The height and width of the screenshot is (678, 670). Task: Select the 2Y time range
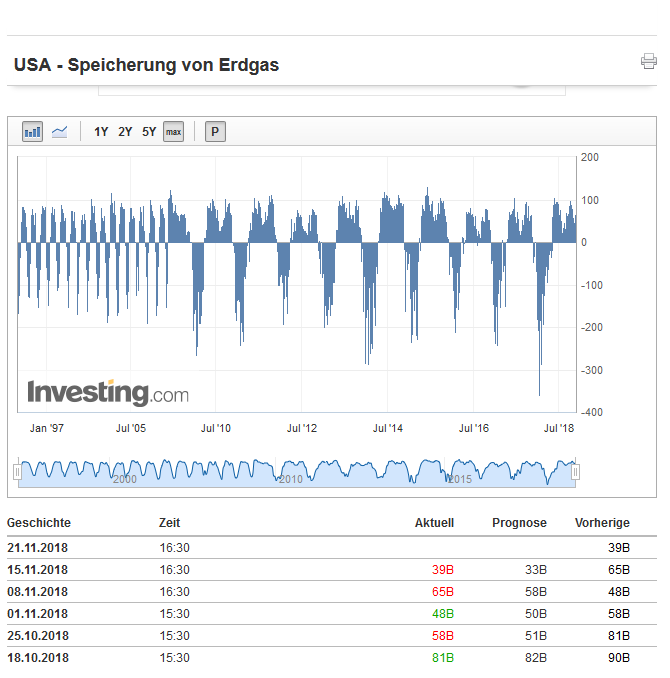(x=125, y=131)
